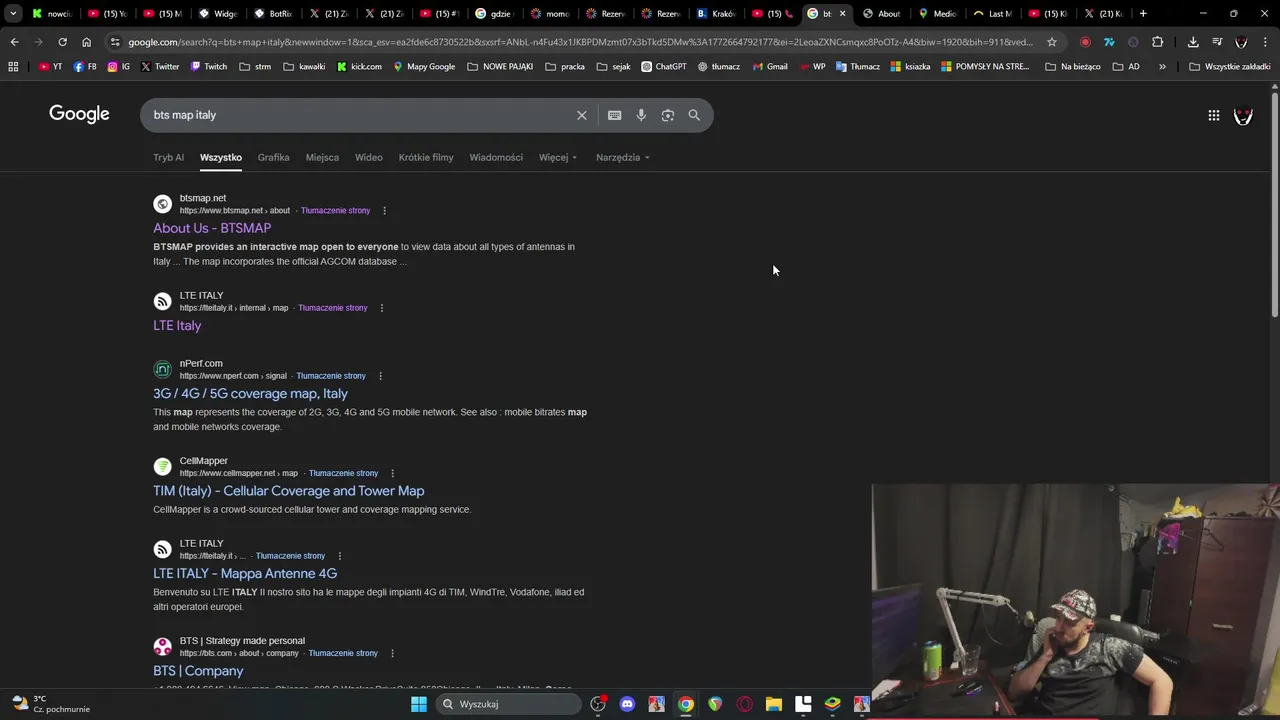1280x720 pixels.
Task: Show hidden bookmarks with the chevron
Action: point(1162,67)
